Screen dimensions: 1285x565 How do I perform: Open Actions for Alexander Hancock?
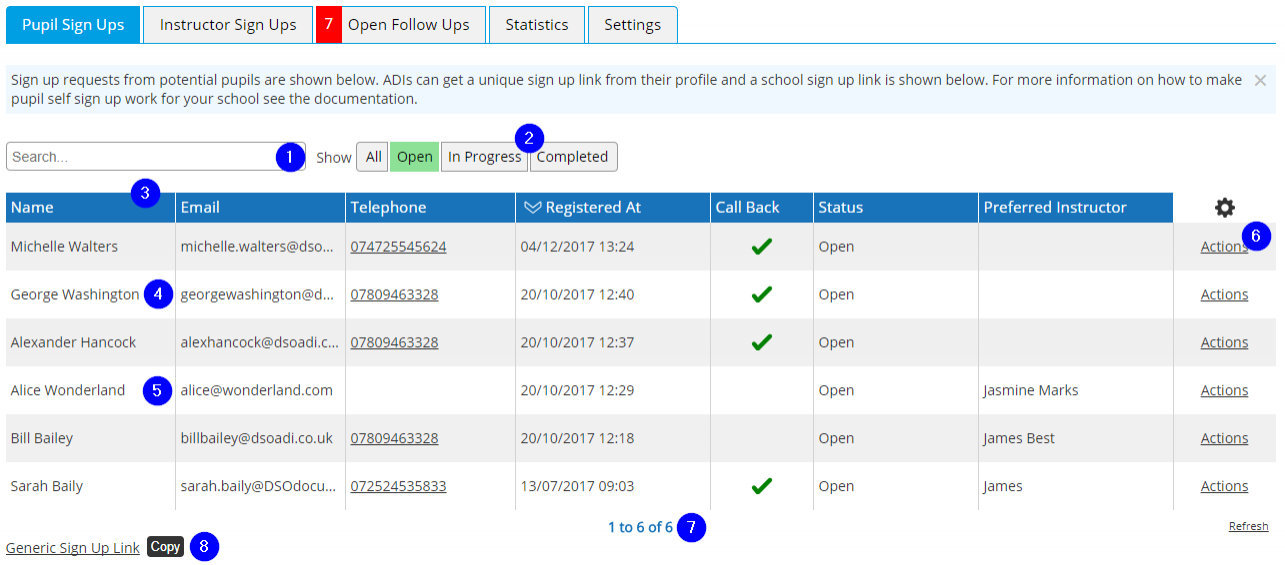tap(1224, 342)
